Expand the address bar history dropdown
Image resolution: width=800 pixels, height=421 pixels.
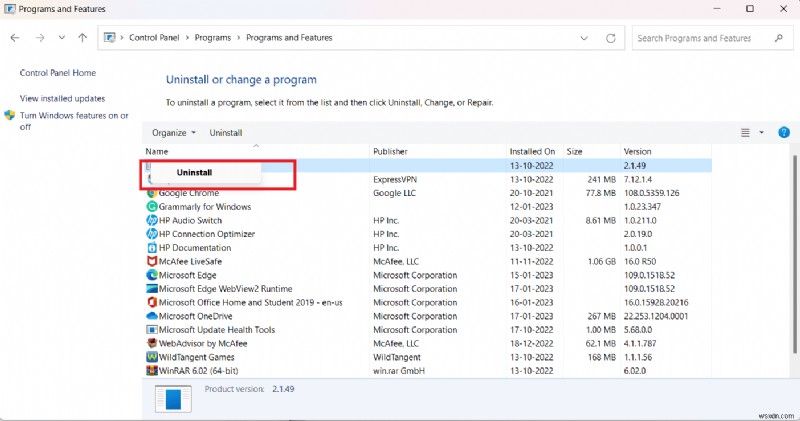coord(584,38)
